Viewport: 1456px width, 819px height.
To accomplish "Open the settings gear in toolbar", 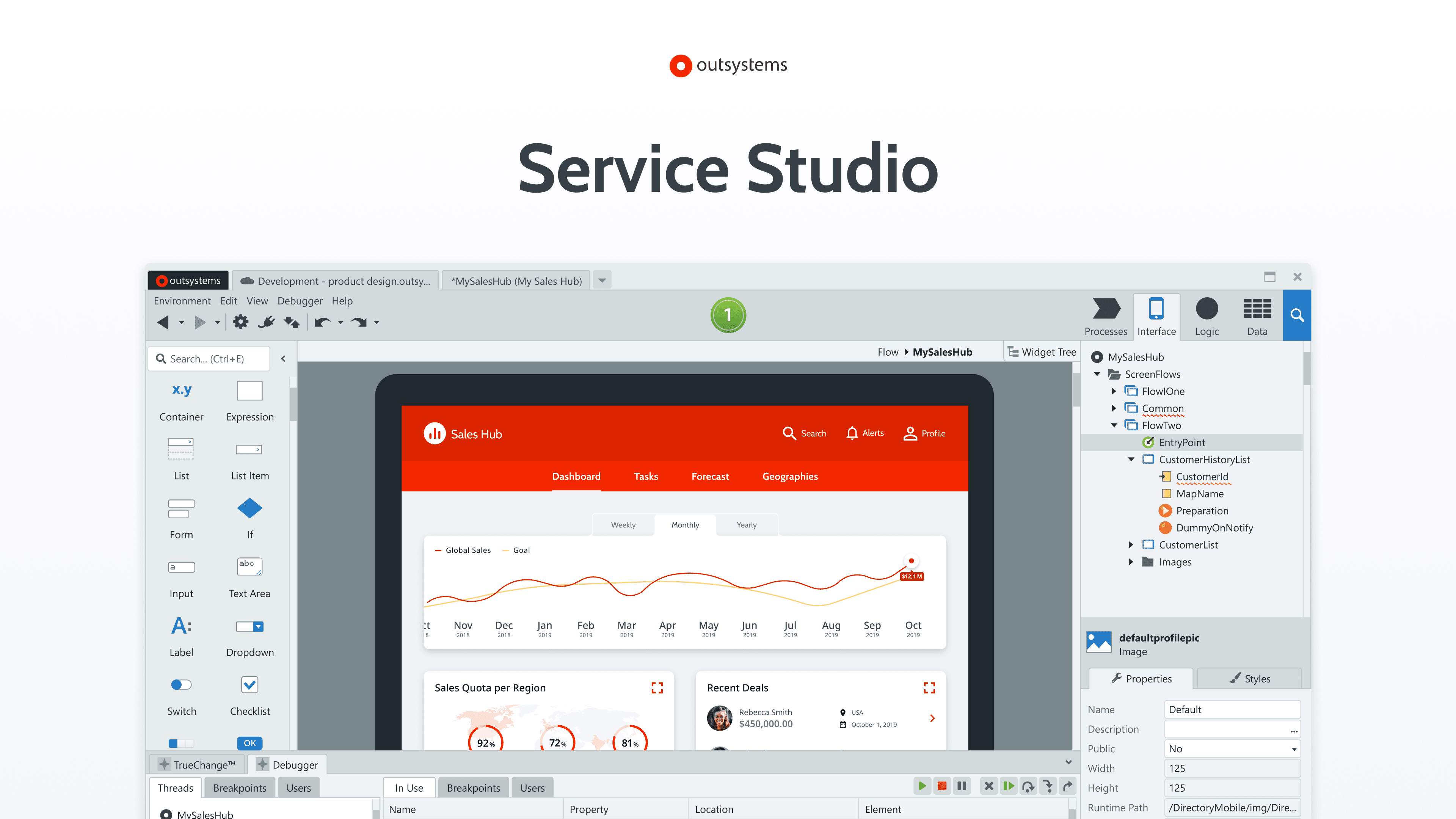I will [241, 322].
